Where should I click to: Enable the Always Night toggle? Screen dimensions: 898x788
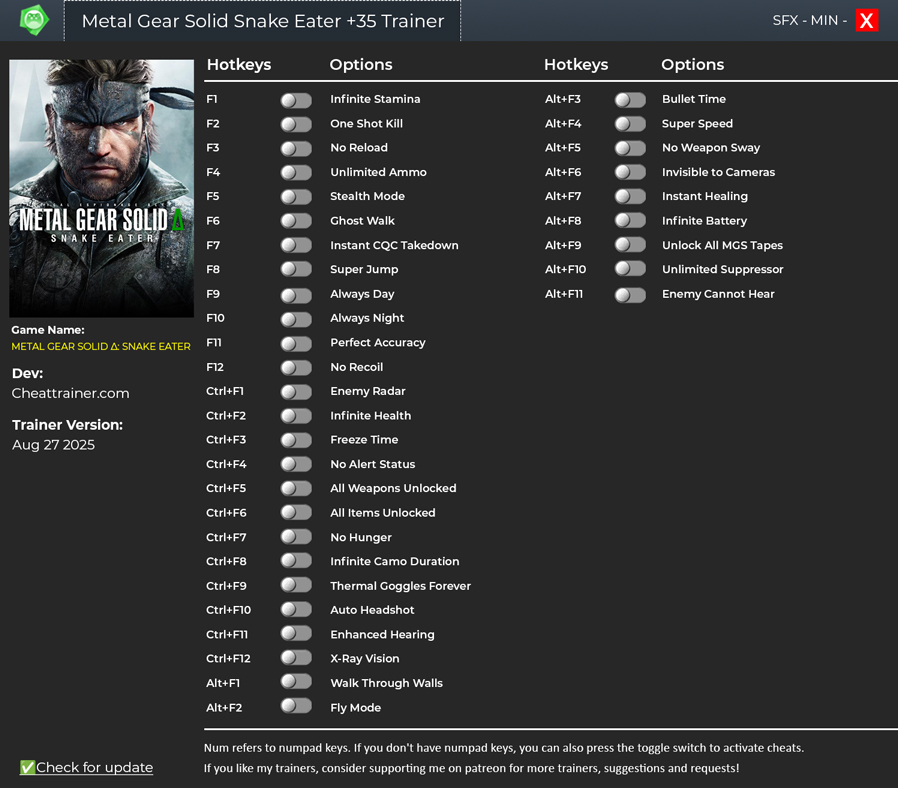click(x=296, y=320)
